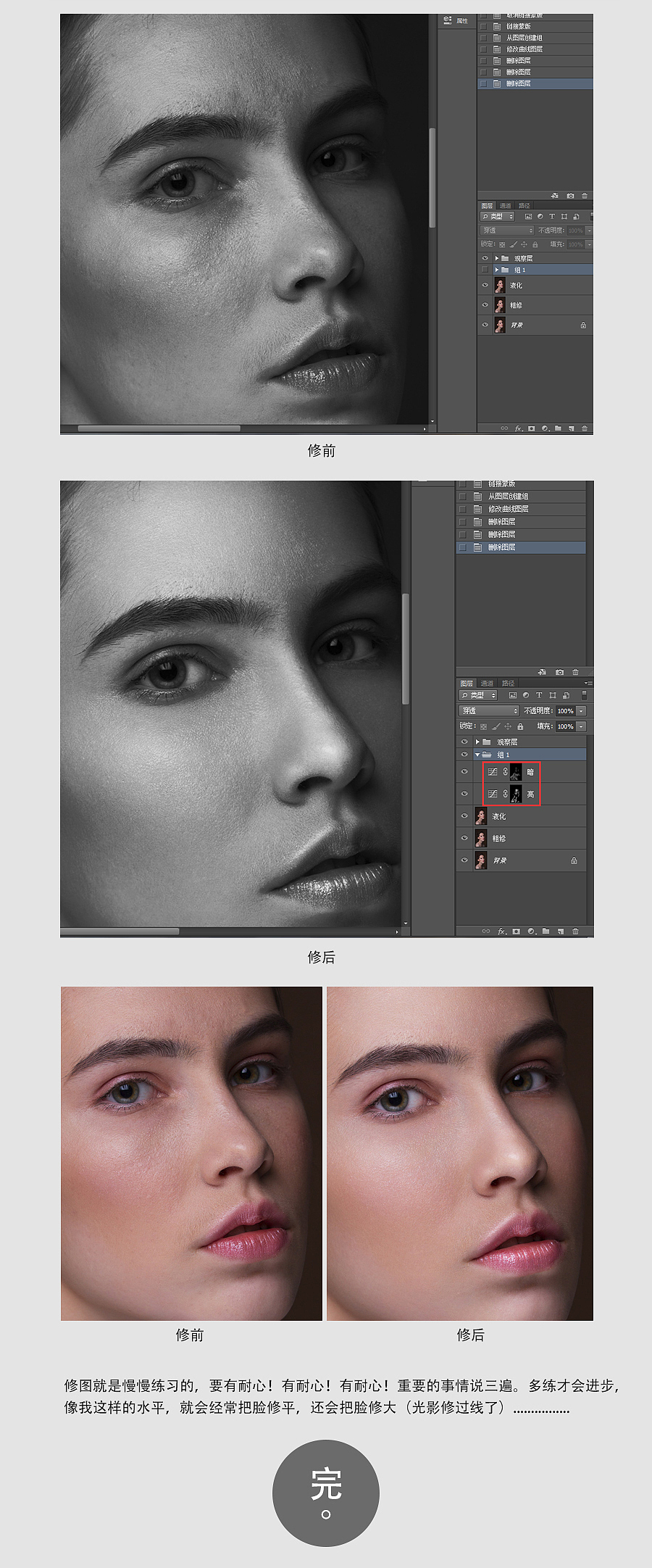Click link layers icon in 修后 layers footer
The width and height of the screenshot is (652, 1568).
(486, 931)
